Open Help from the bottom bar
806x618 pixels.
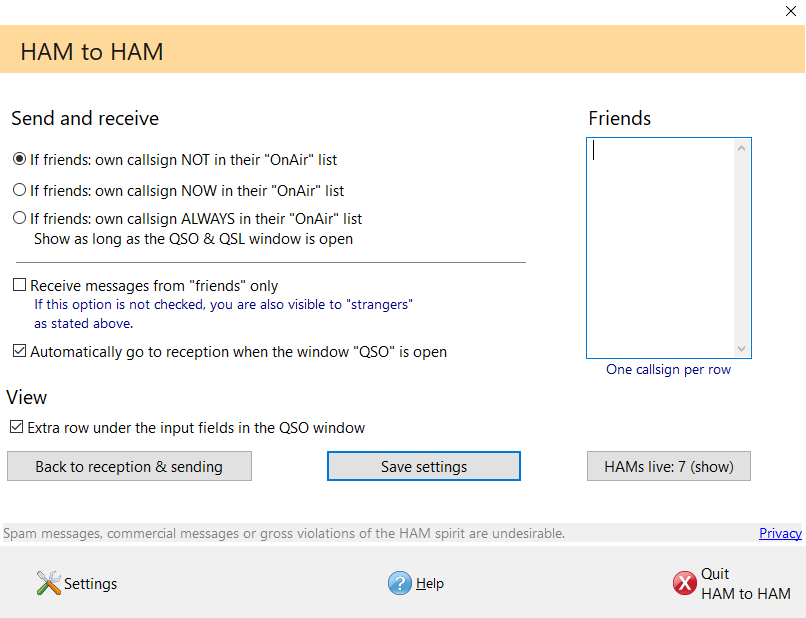tap(429, 584)
